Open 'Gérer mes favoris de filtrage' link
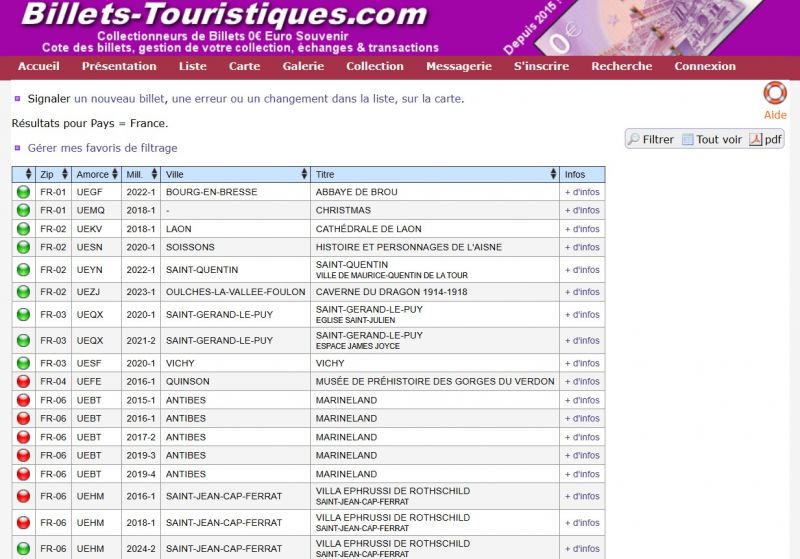The height and width of the screenshot is (559, 800). 102,148
